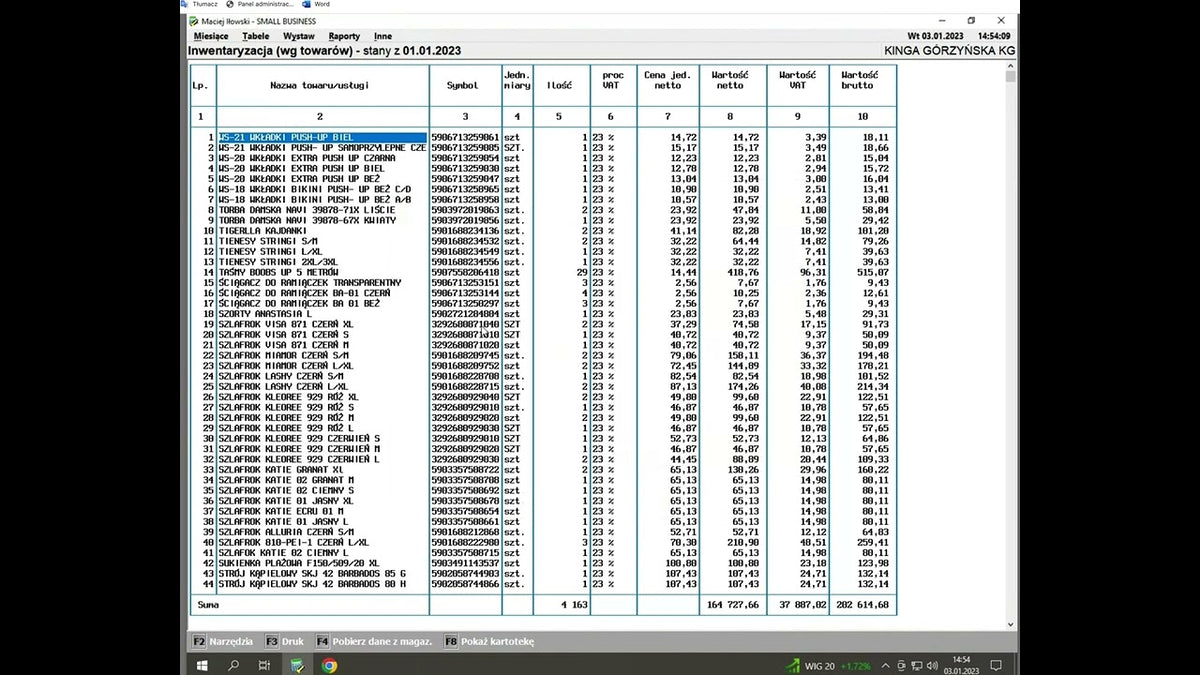Click F3 Druk to print
This screenshot has height=675, width=1200.
(x=285, y=641)
